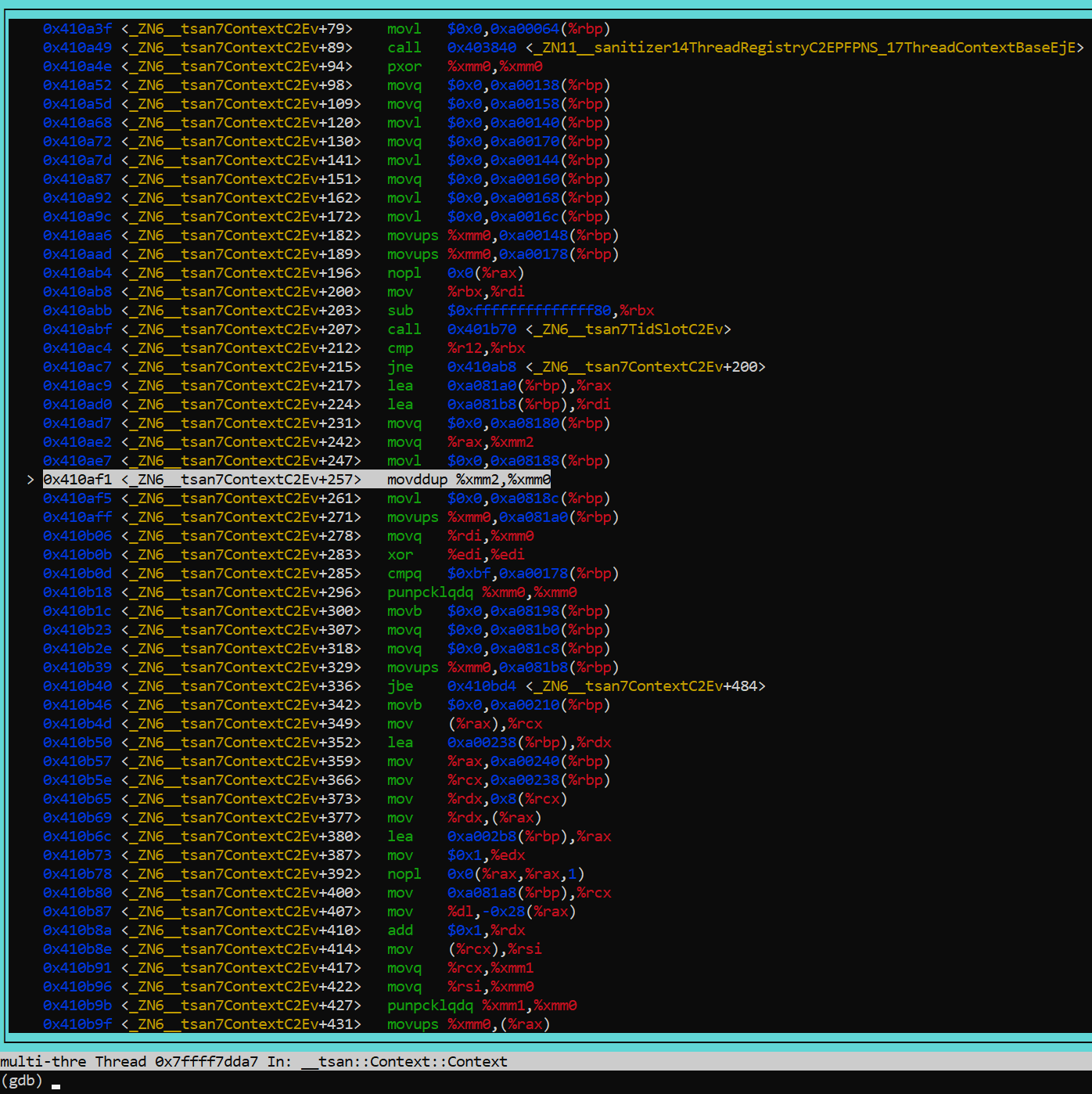Viewport: 1092px width, 1094px height.
Task: Click movups %xmm0,0xa081a0(%rbp) operands
Action: tap(533, 517)
